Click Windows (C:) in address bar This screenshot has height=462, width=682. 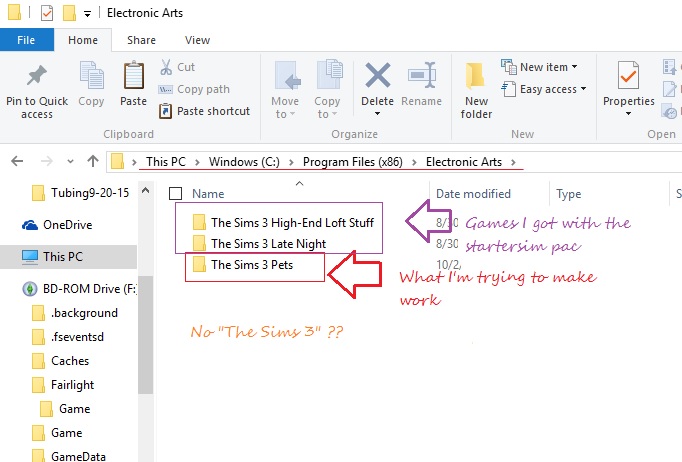pyautogui.click(x=244, y=162)
